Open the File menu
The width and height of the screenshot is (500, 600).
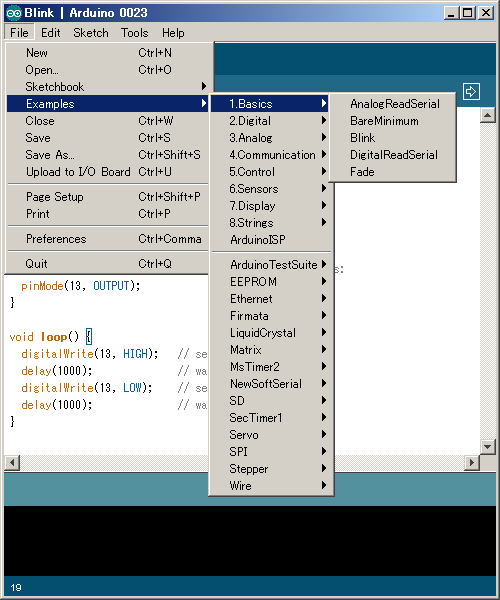click(x=19, y=33)
